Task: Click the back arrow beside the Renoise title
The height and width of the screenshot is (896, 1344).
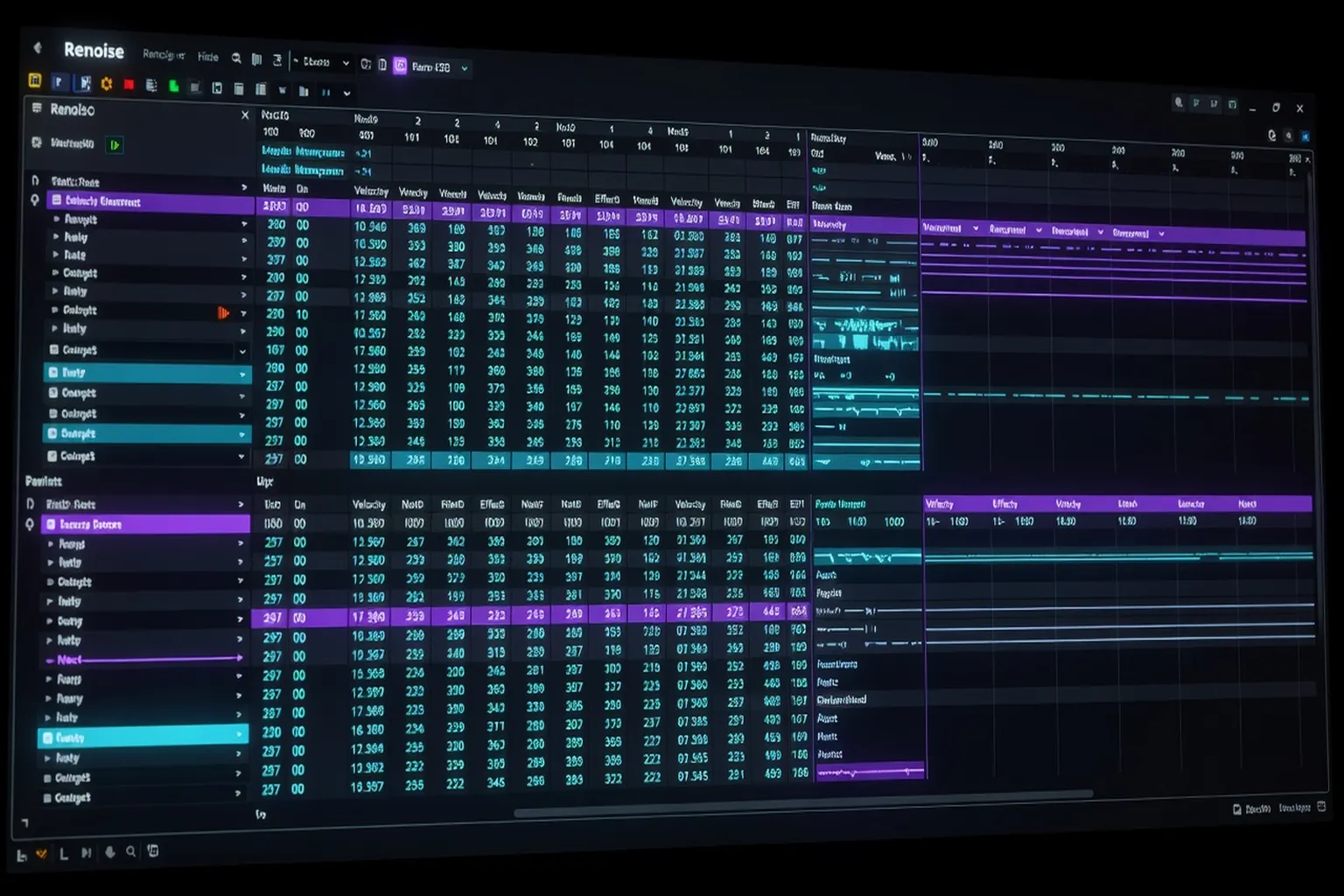Action: click(x=37, y=47)
